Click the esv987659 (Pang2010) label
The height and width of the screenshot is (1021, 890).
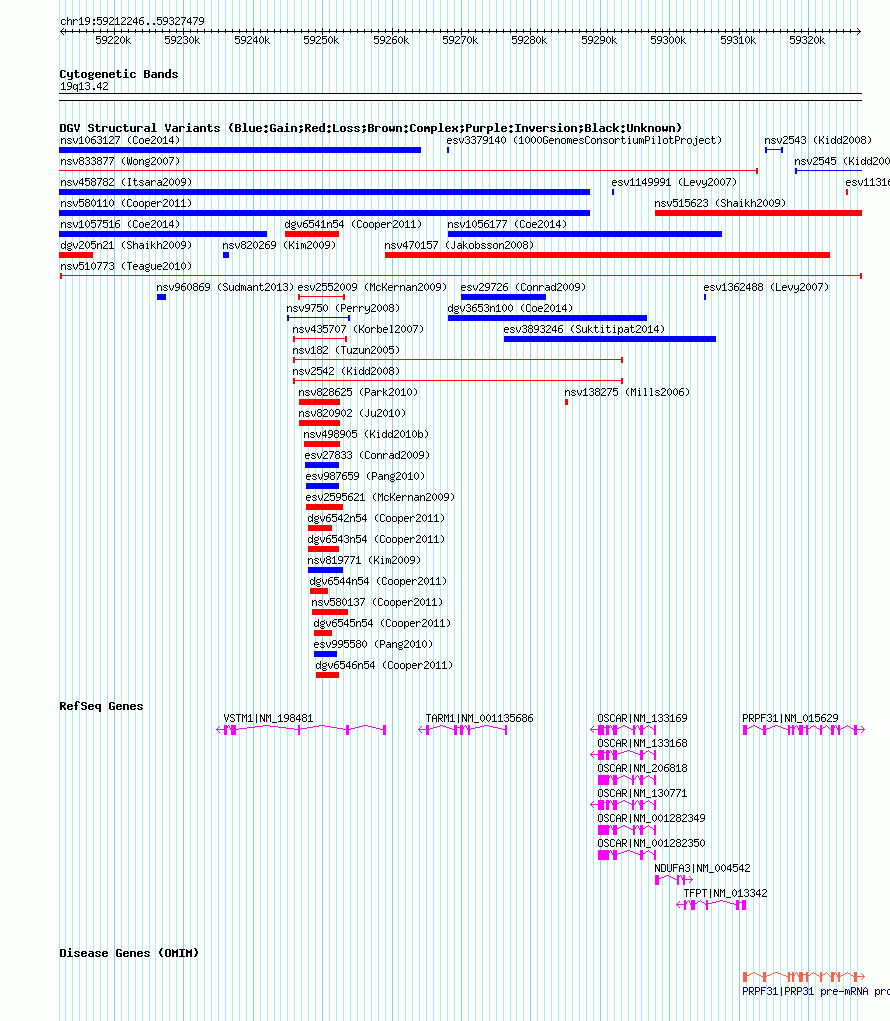click(365, 476)
